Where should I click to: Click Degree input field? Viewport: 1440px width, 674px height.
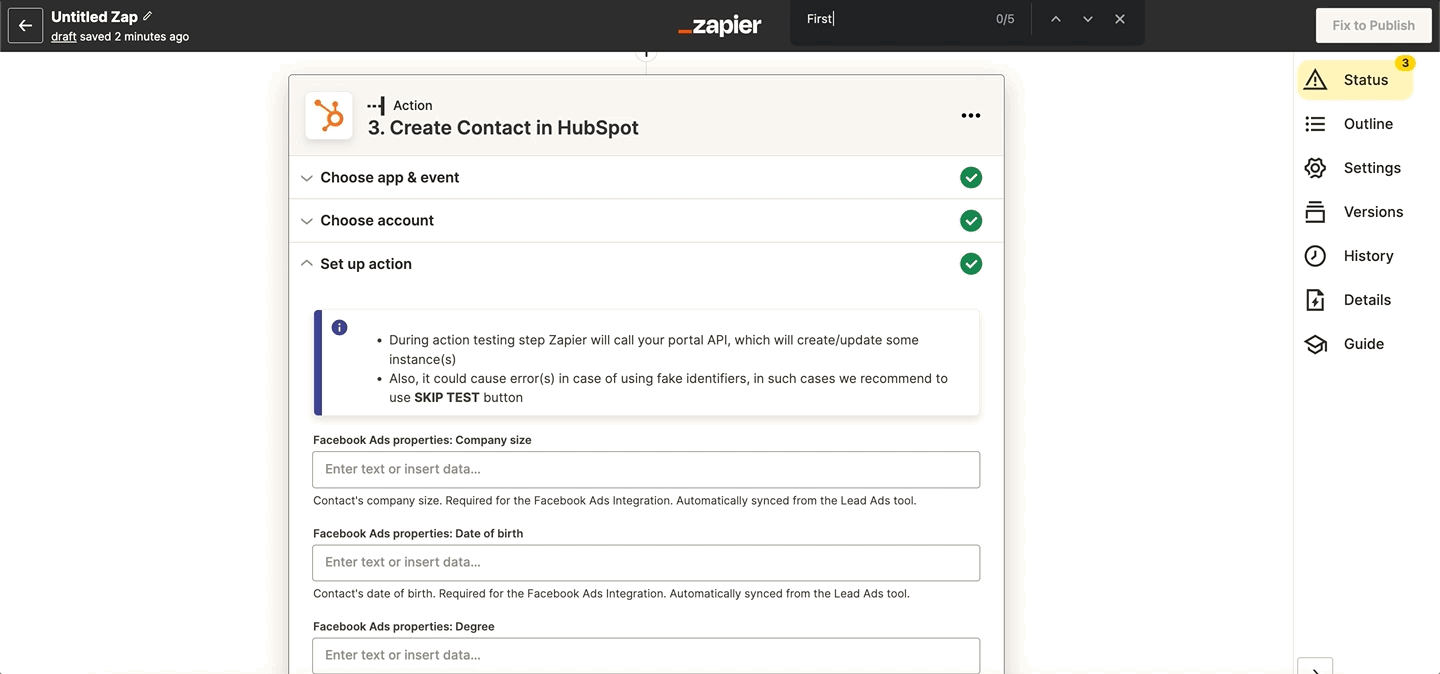(x=646, y=655)
